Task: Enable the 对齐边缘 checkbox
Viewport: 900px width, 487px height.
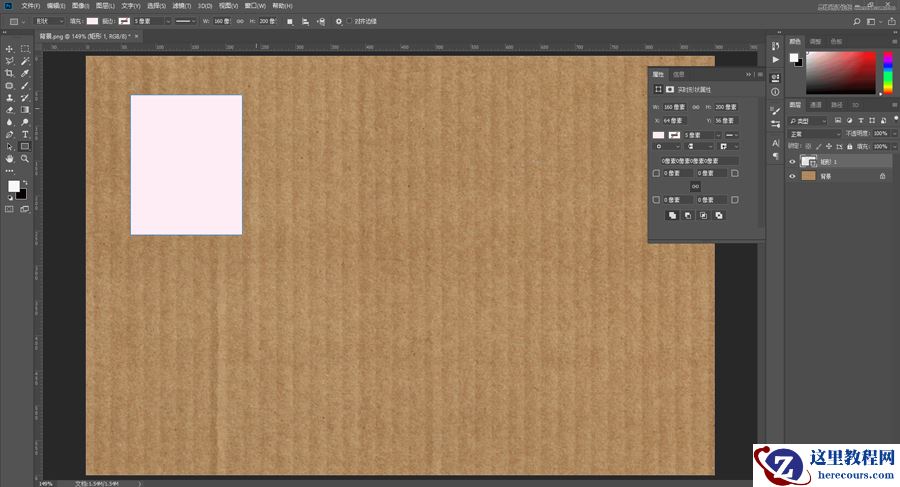Action: 348,20
